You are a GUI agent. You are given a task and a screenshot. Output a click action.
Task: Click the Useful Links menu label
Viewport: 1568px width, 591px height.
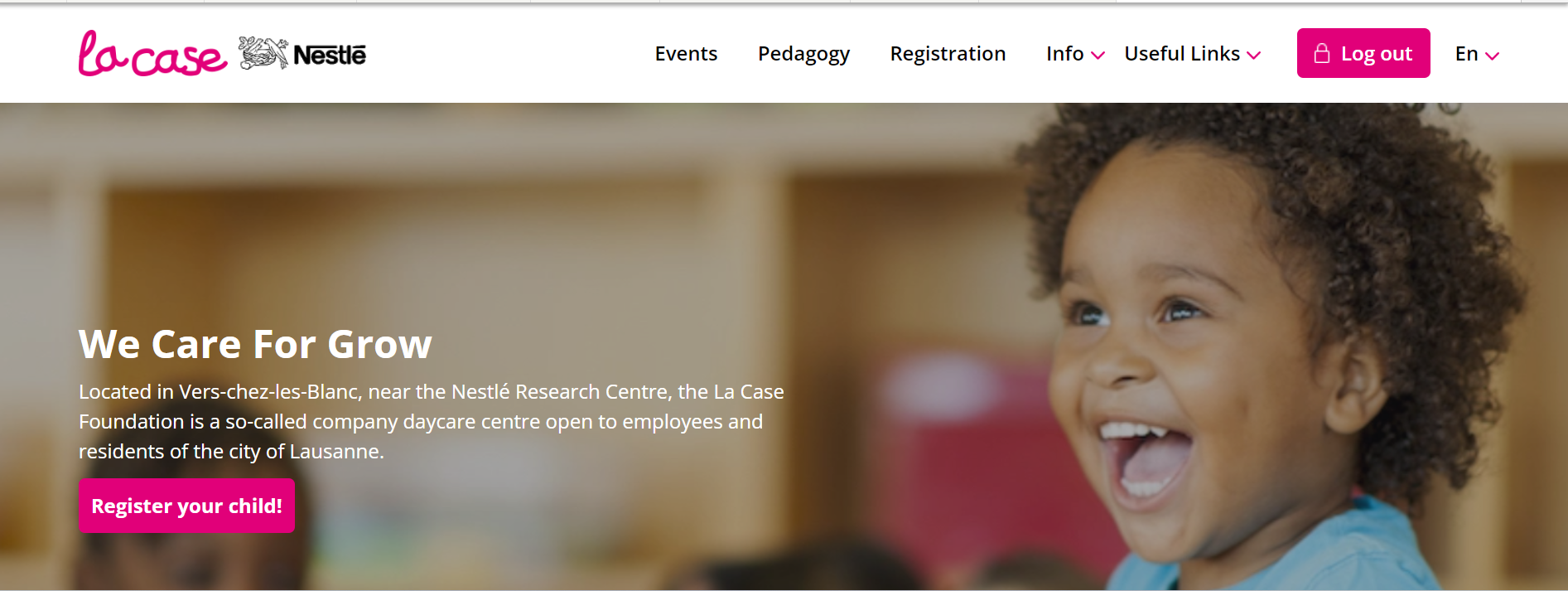1181,54
